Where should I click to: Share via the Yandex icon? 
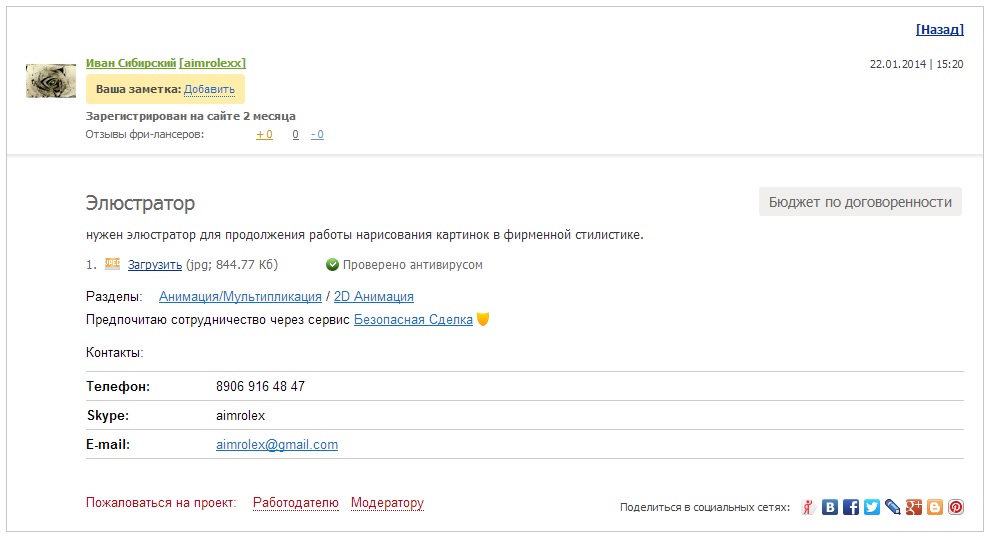pos(809,507)
